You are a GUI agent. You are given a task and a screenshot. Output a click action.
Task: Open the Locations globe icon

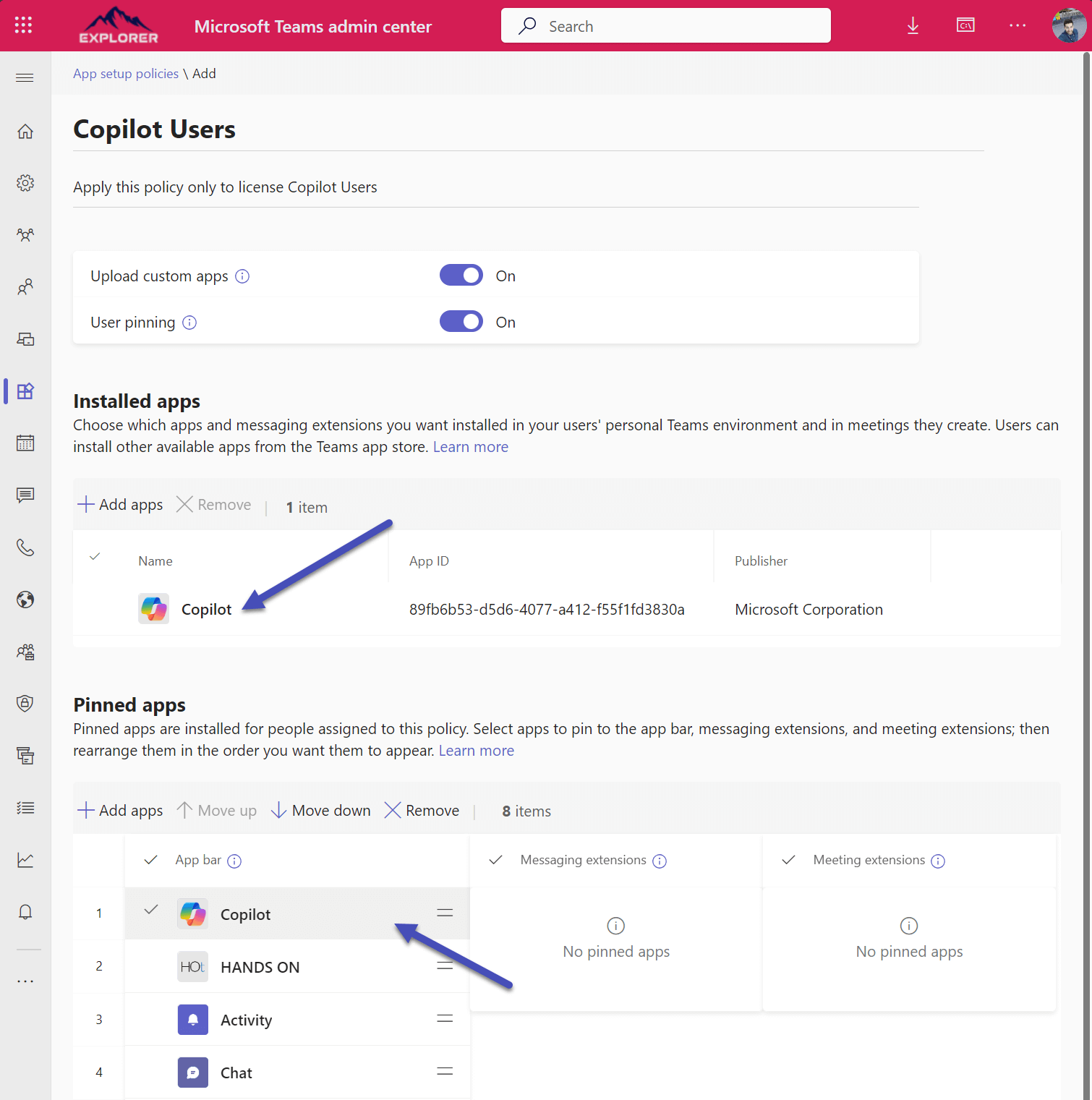[25, 600]
